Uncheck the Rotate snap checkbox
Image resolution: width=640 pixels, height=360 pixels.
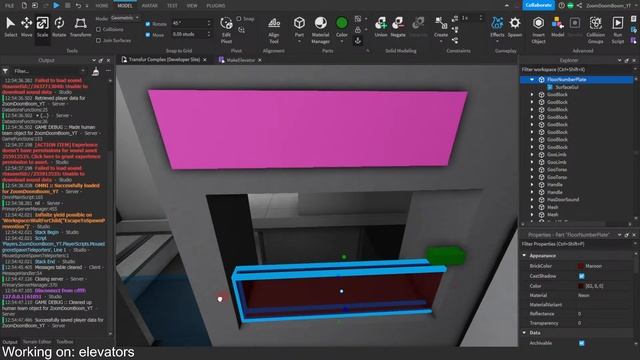point(148,24)
